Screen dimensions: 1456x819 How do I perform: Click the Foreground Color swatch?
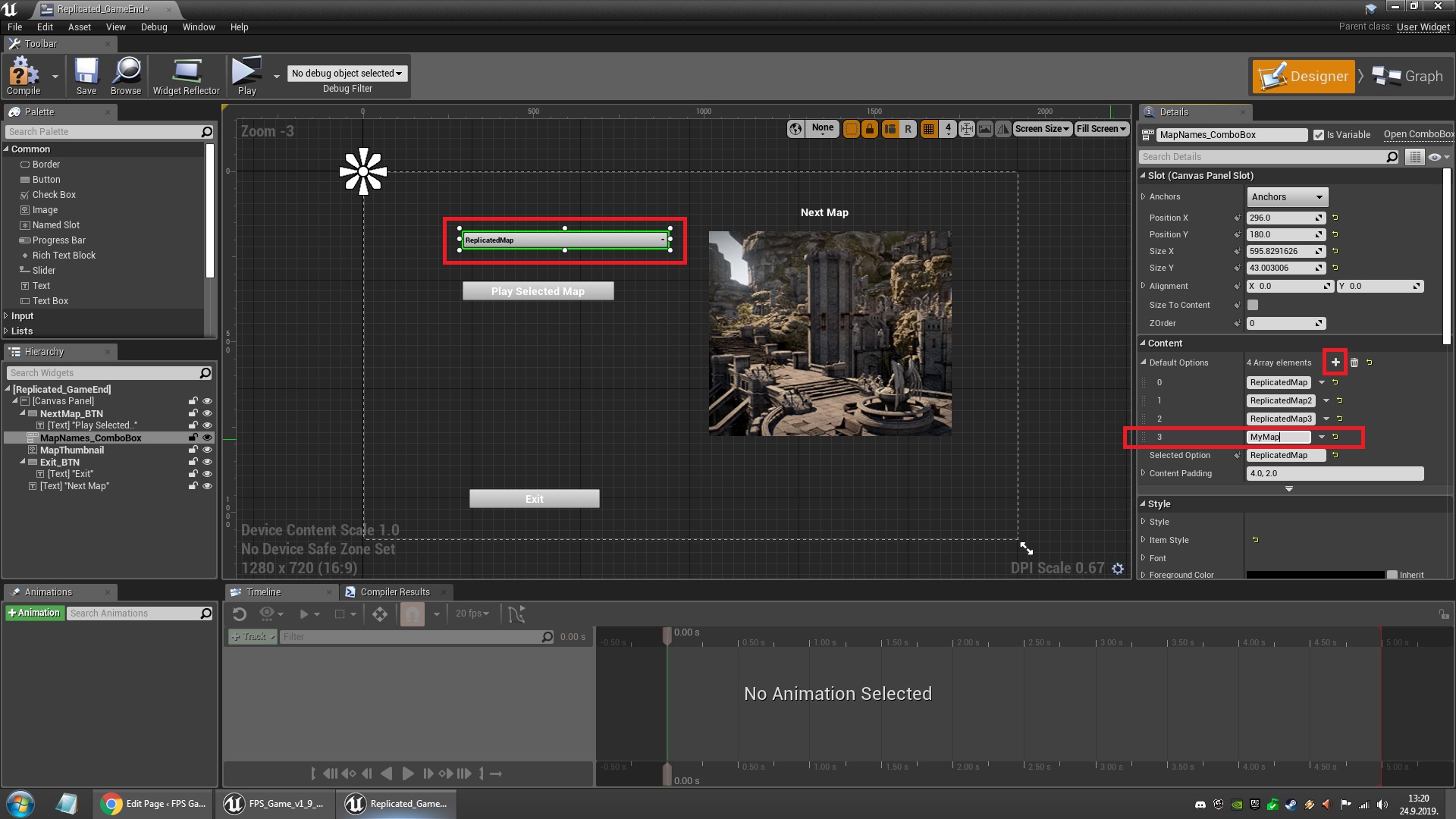tap(1315, 575)
